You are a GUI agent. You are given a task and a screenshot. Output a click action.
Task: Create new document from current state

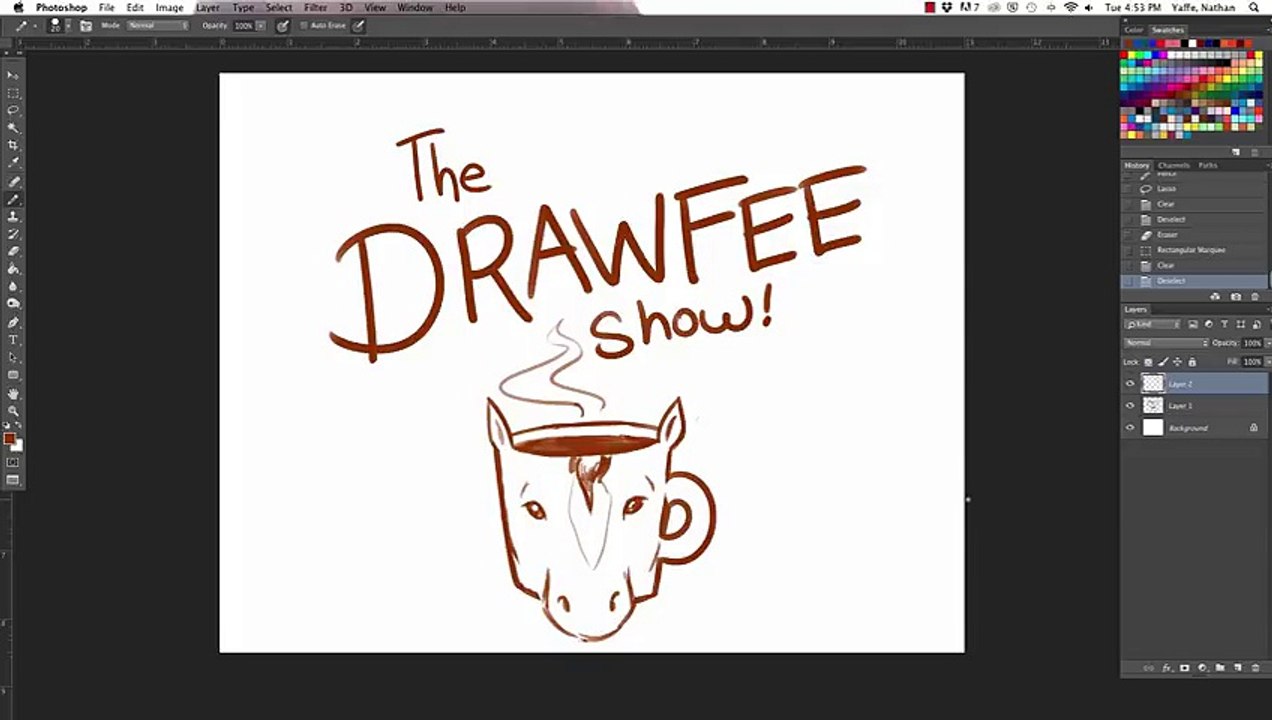point(1215,297)
